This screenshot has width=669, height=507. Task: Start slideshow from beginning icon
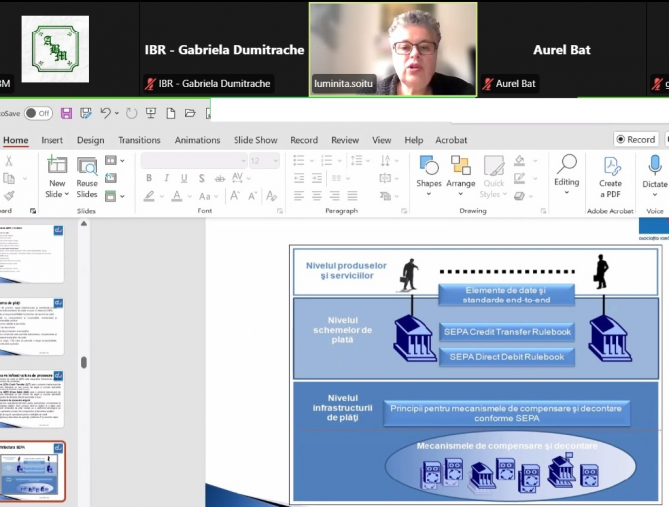(x=151, y=113)
